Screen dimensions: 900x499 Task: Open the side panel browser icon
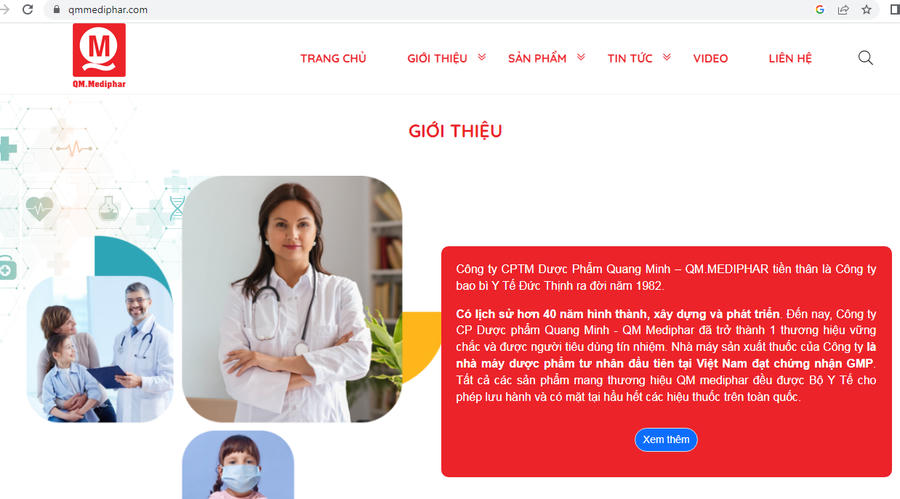click(894, 9)
